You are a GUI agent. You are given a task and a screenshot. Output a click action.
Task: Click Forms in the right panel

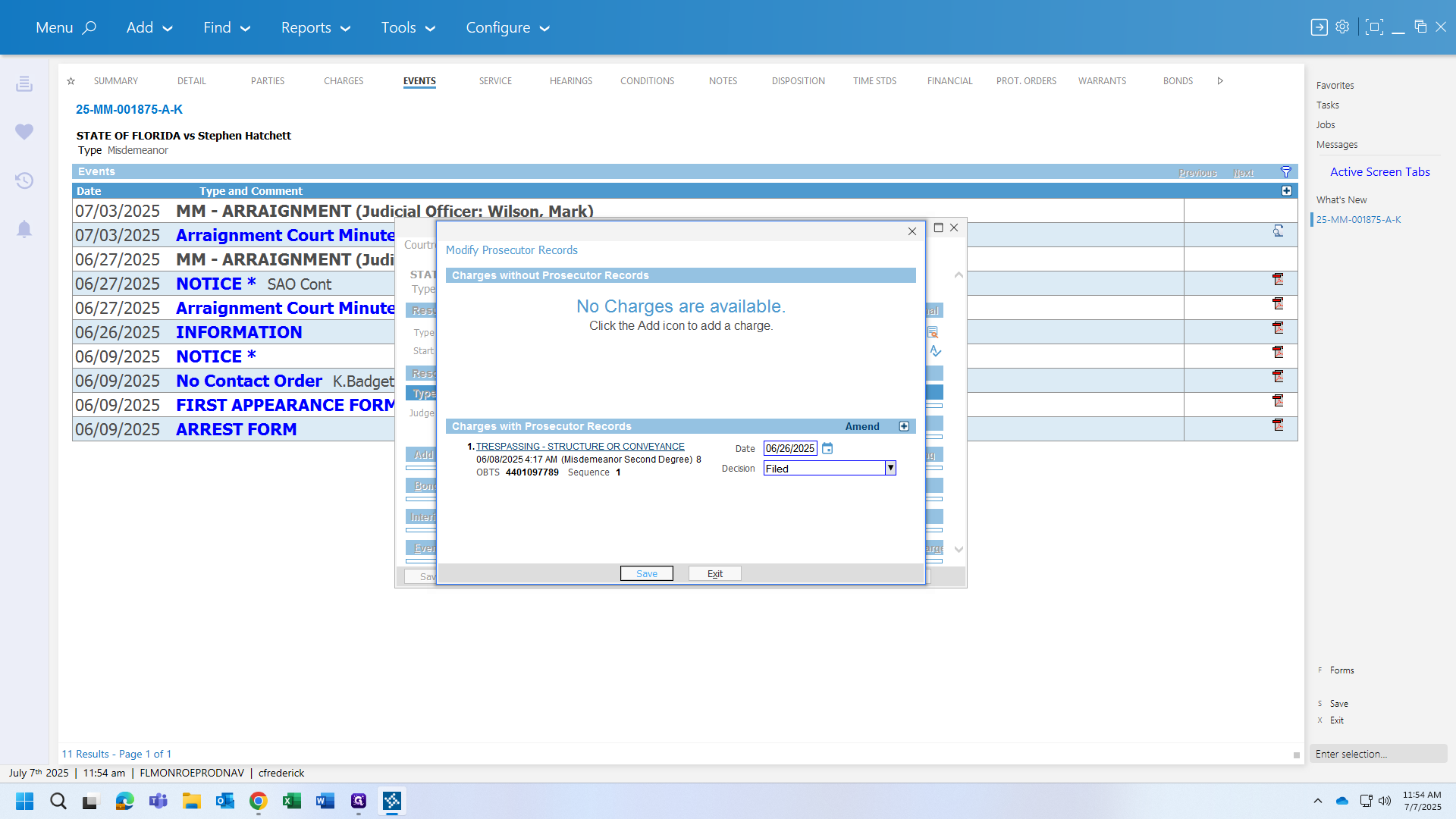click(1341, 670)
